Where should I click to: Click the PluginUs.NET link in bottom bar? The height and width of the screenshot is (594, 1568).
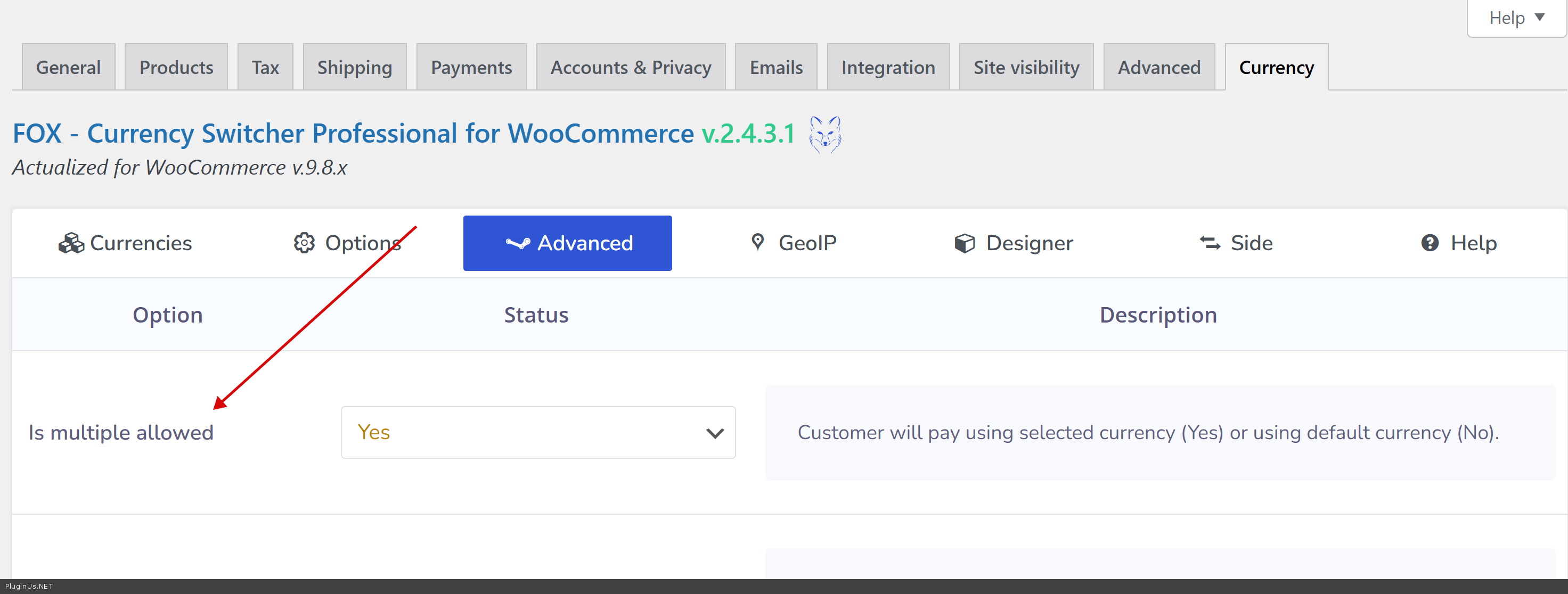[x=29, y=586]
